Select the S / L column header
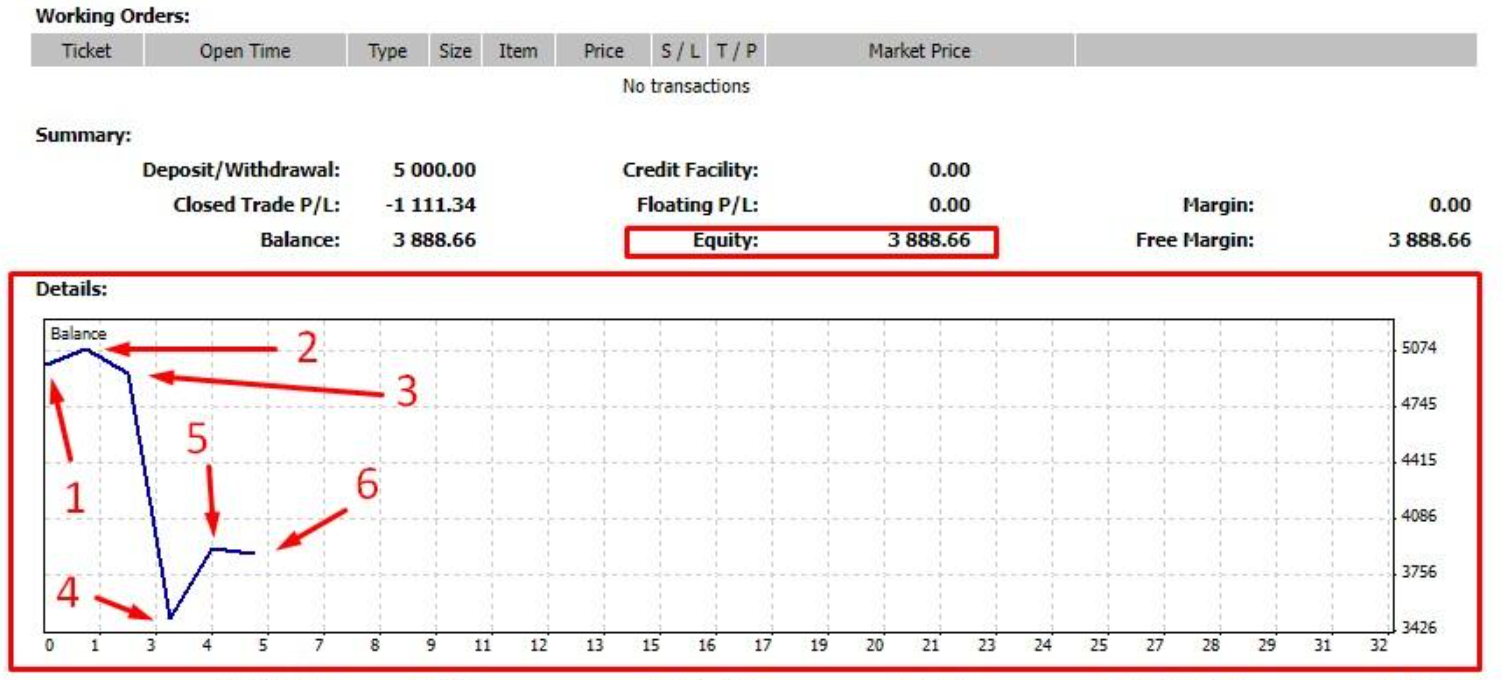 click(680, 51)
